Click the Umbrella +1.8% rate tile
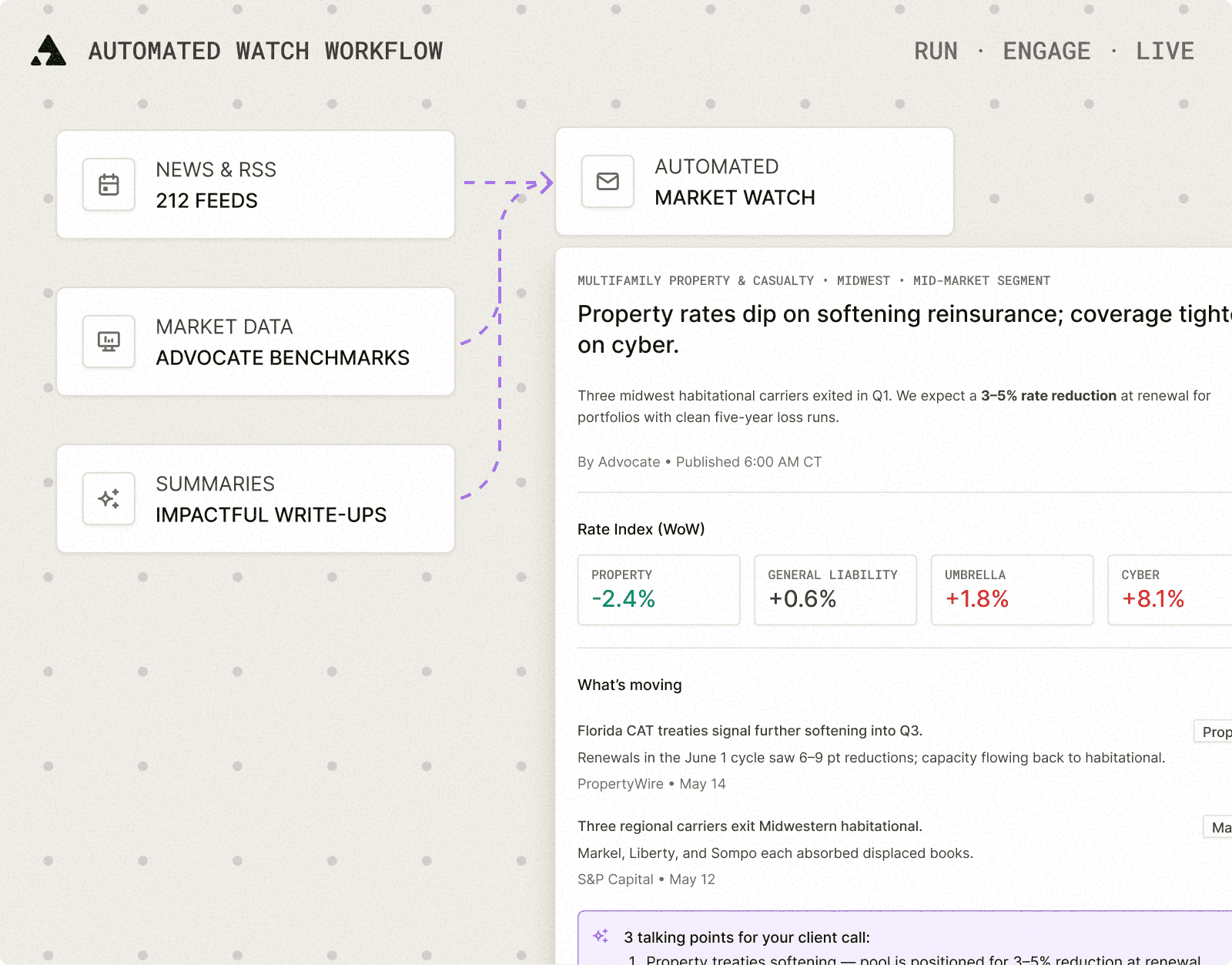 [x=1012, y=590]
